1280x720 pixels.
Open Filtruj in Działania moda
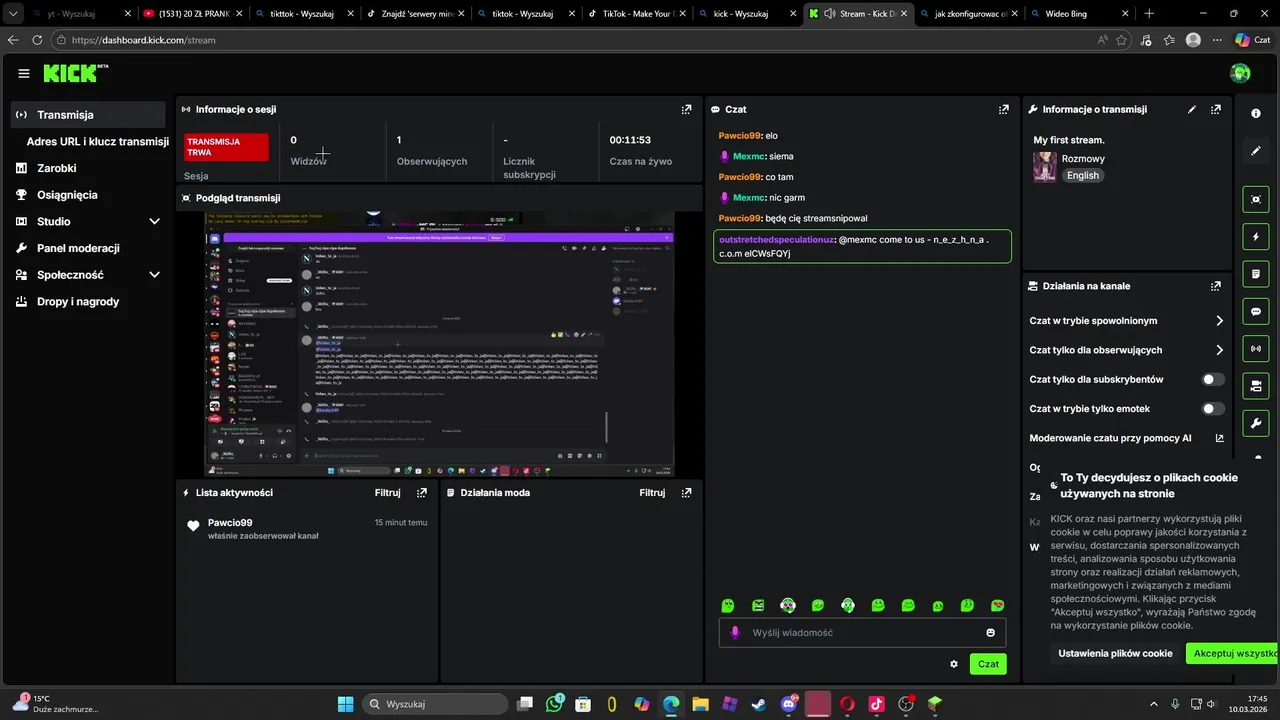(x=652, y=493)
